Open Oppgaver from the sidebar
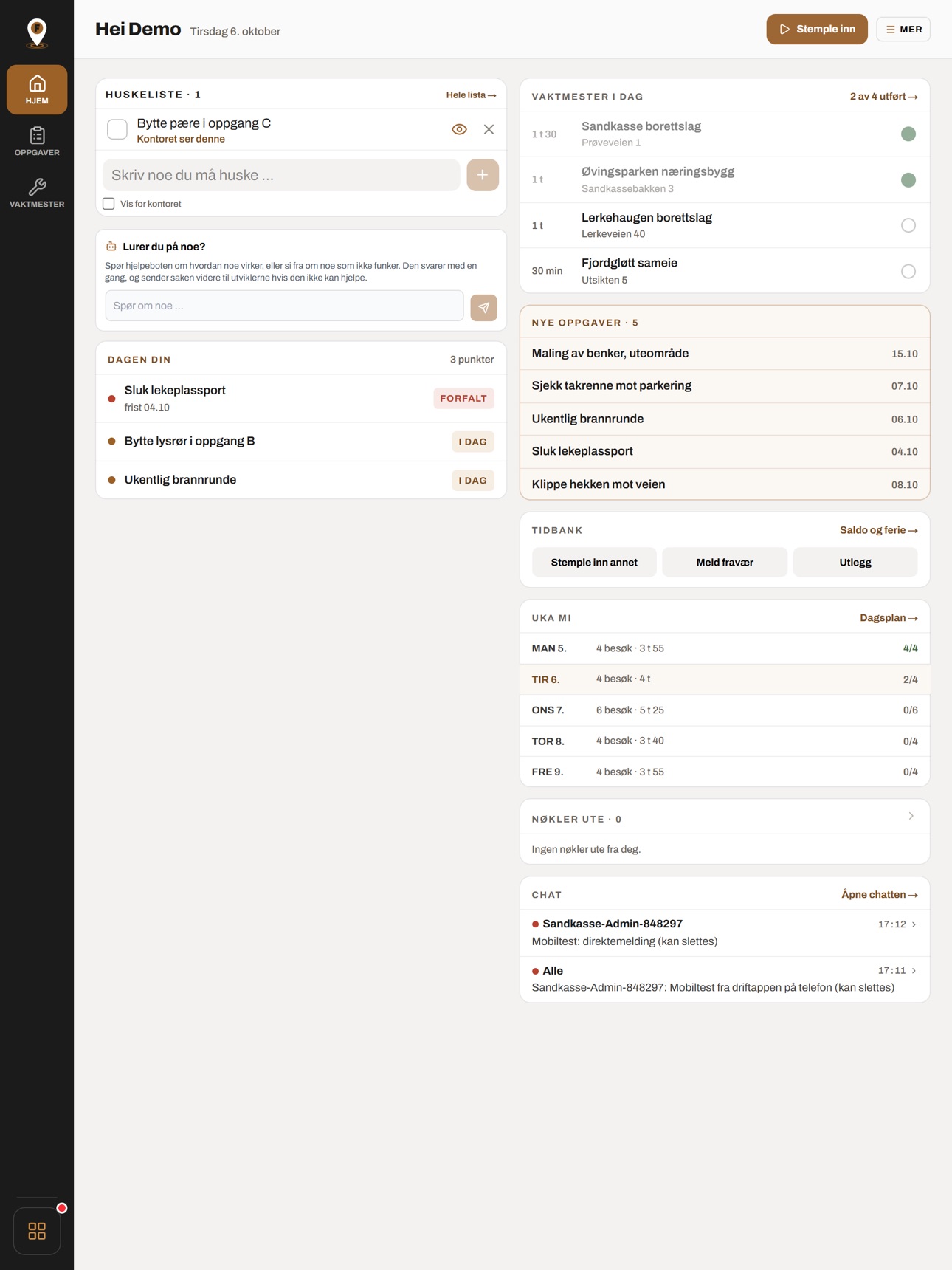Image resolution: width=952 pixels, height=1270 pixels. (37, 141)
